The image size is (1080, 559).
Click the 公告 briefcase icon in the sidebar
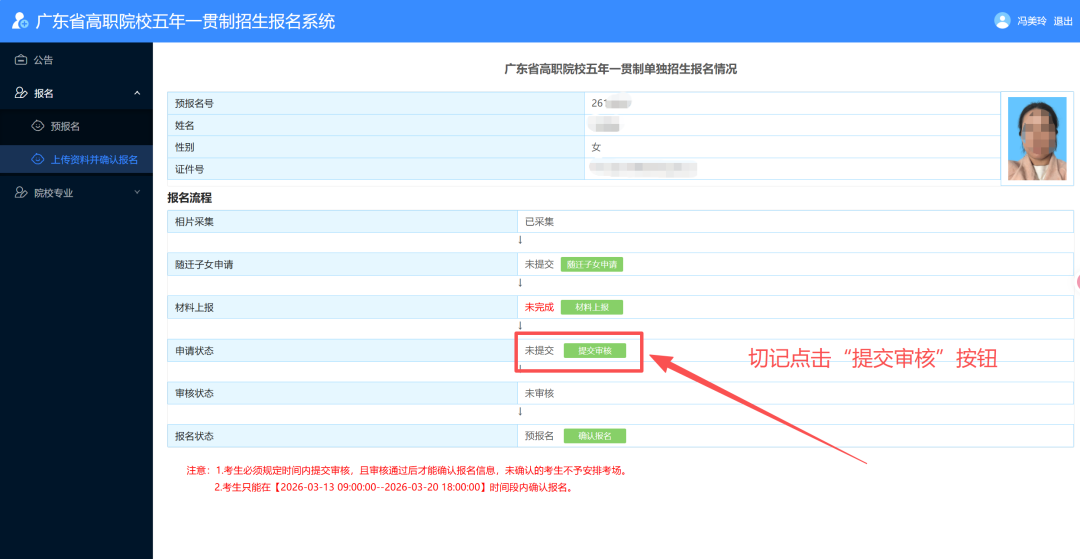21,60
